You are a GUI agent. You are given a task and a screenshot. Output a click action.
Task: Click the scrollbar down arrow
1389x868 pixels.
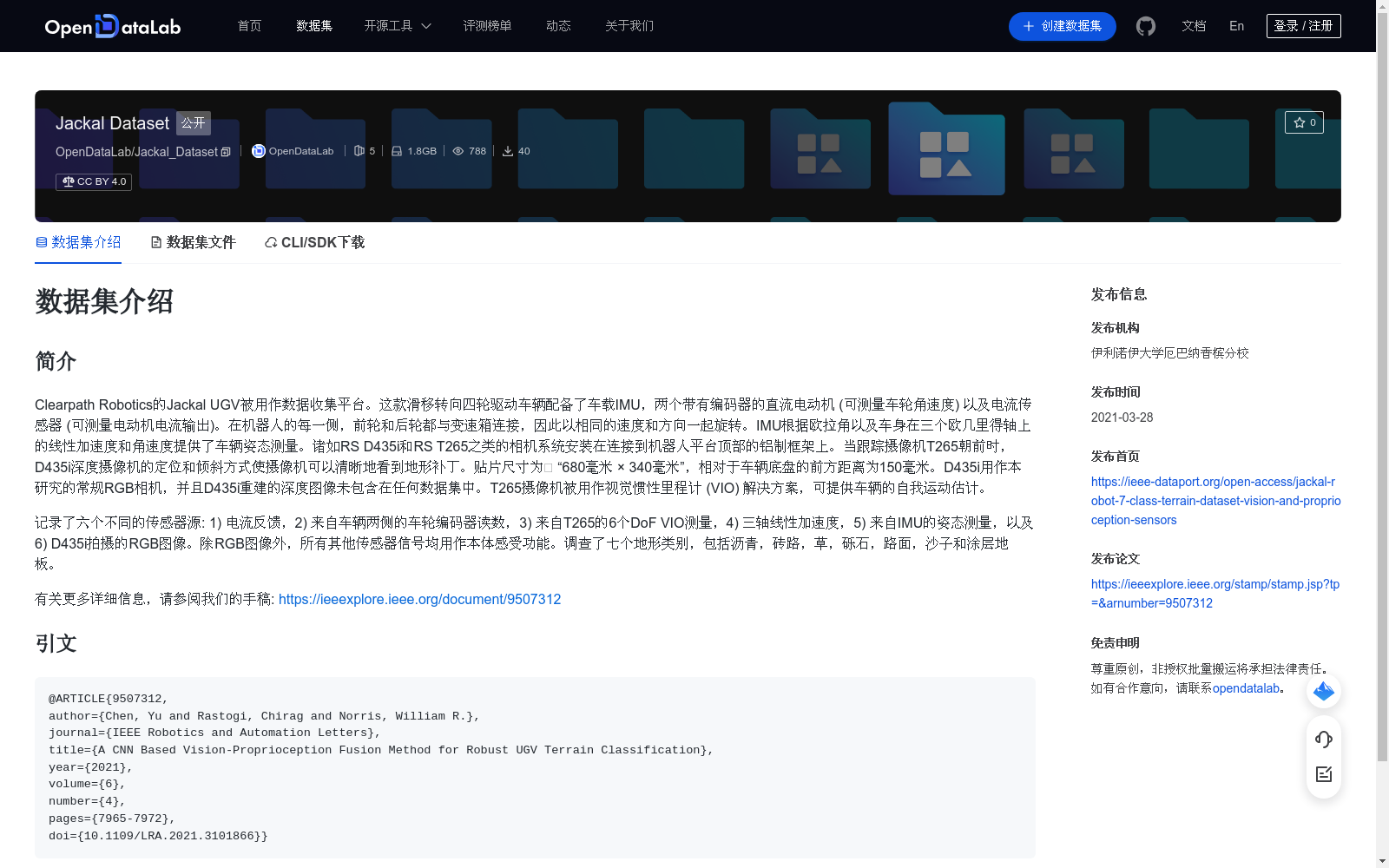(1382, 861)
